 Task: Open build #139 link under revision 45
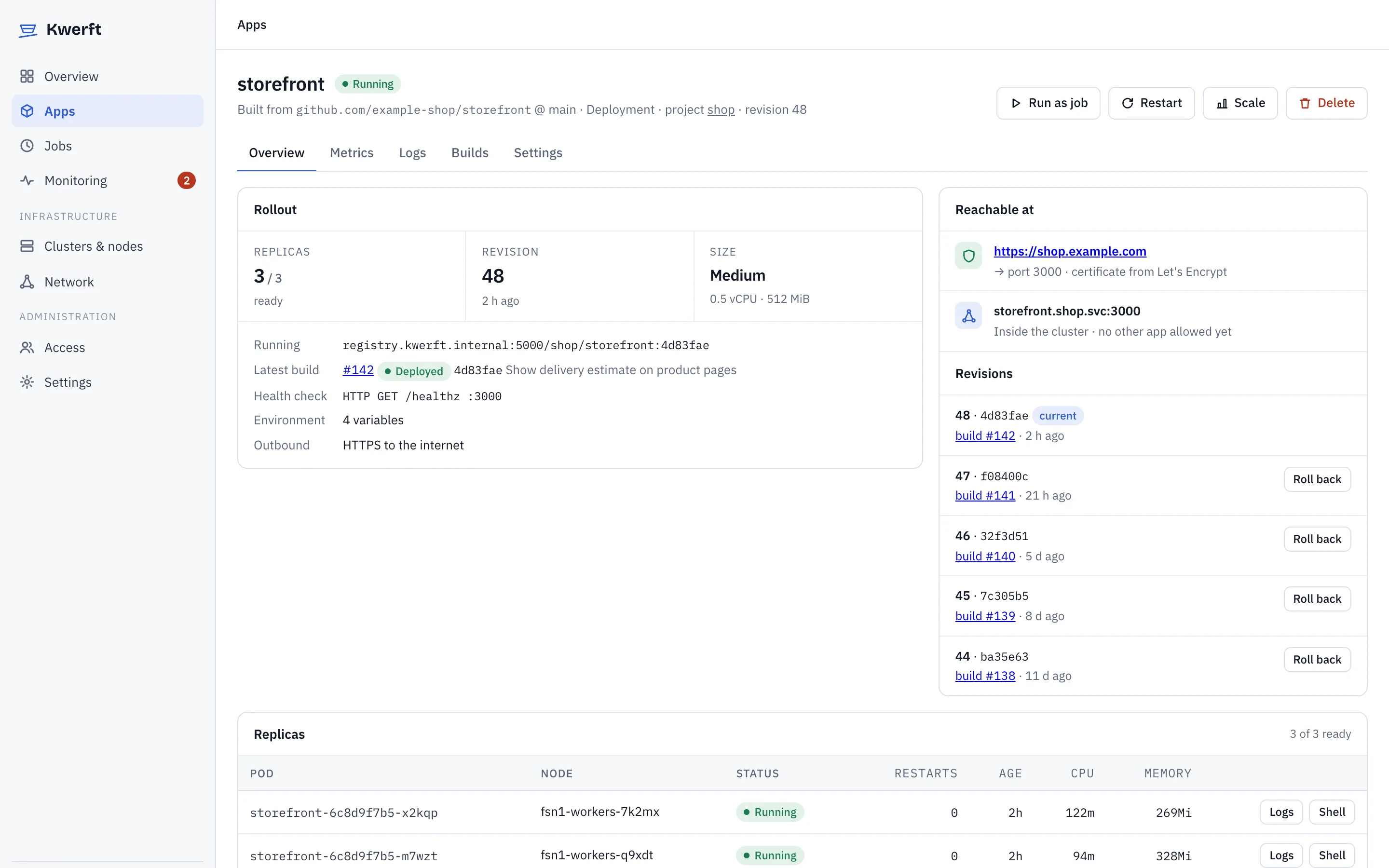click(x=985, y=616)
